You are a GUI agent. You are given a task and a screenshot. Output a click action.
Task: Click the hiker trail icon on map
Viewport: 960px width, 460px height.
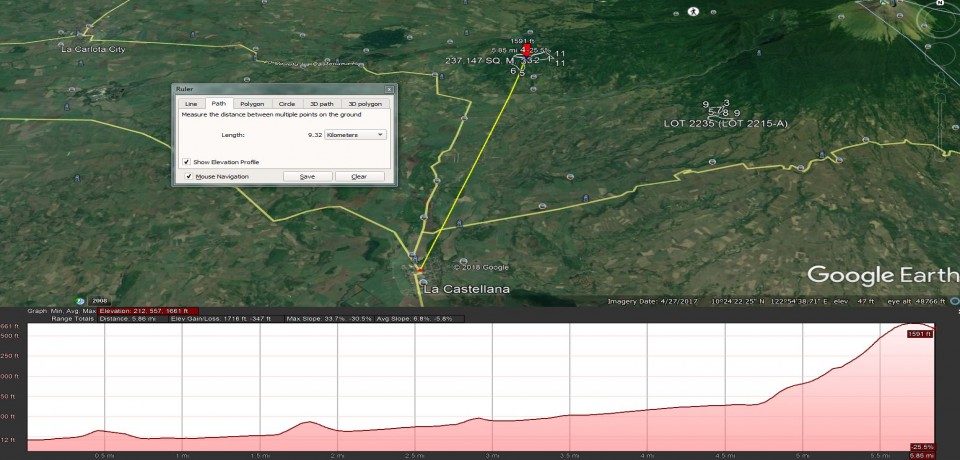coord(692,12)
